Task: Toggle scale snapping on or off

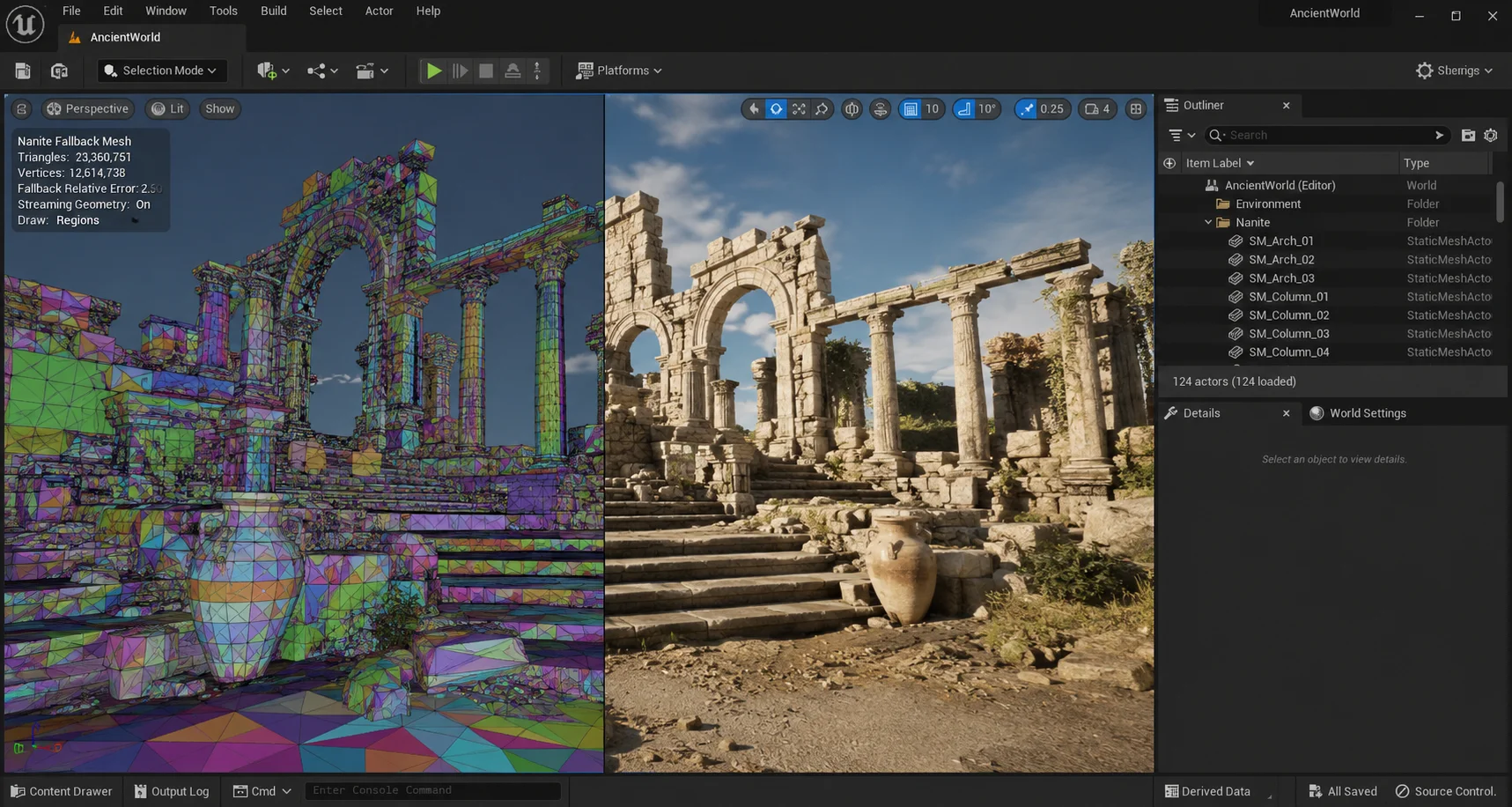Action: [1026, 108]
